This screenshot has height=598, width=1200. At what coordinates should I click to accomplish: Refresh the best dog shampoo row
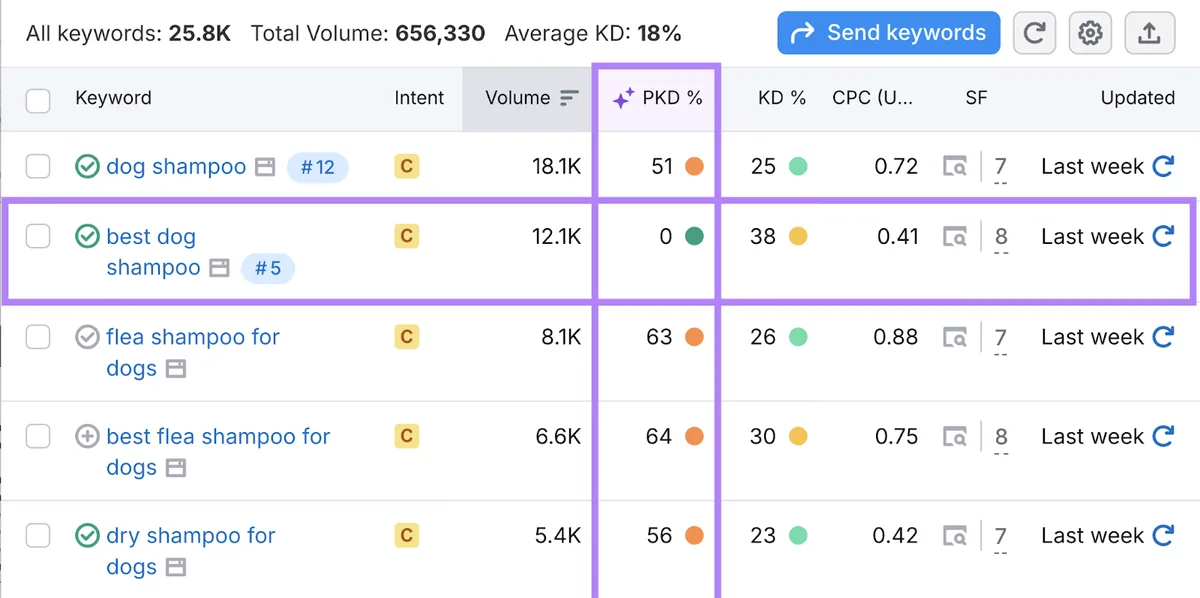point(1163,237)
